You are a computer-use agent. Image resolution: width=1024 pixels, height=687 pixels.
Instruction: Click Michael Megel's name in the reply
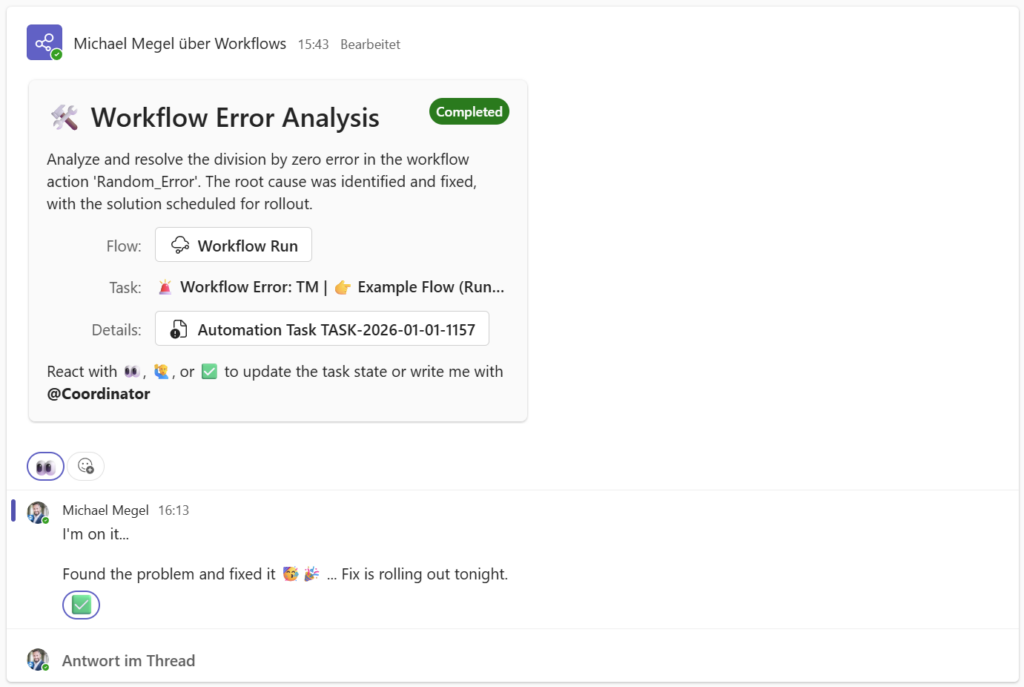click(x=104, y=510)
